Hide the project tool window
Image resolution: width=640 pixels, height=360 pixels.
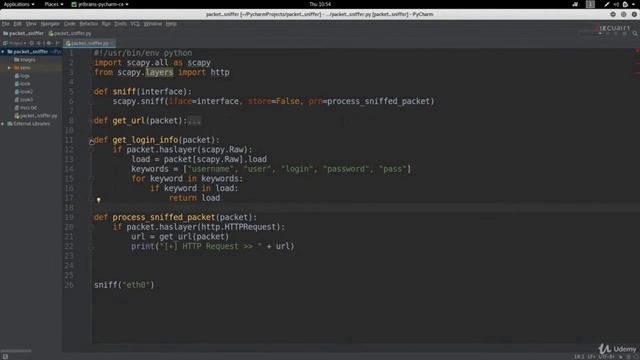click(x=57, y=43)
